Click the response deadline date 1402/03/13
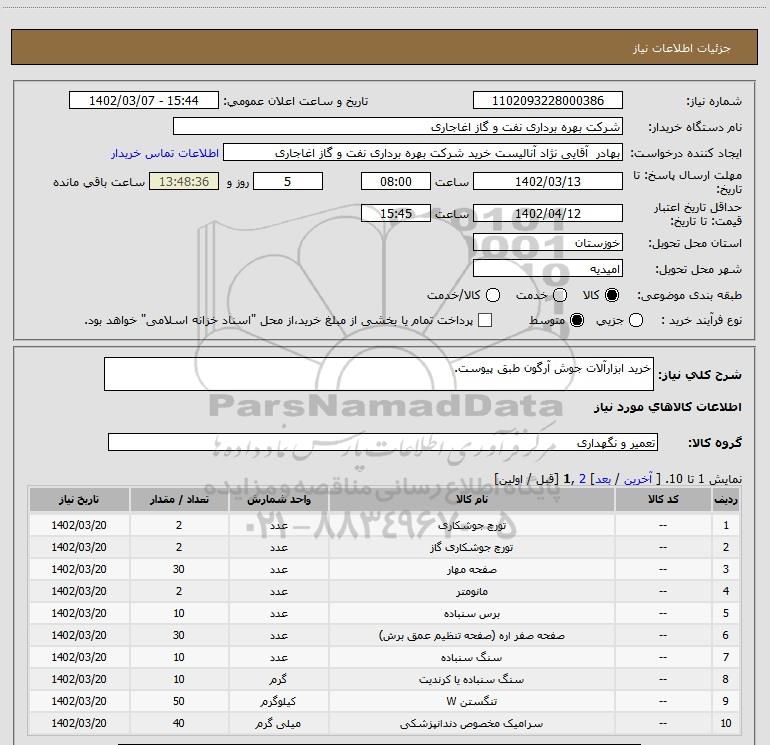The width and height of the screenshot is (770, 745). [548, 181]
